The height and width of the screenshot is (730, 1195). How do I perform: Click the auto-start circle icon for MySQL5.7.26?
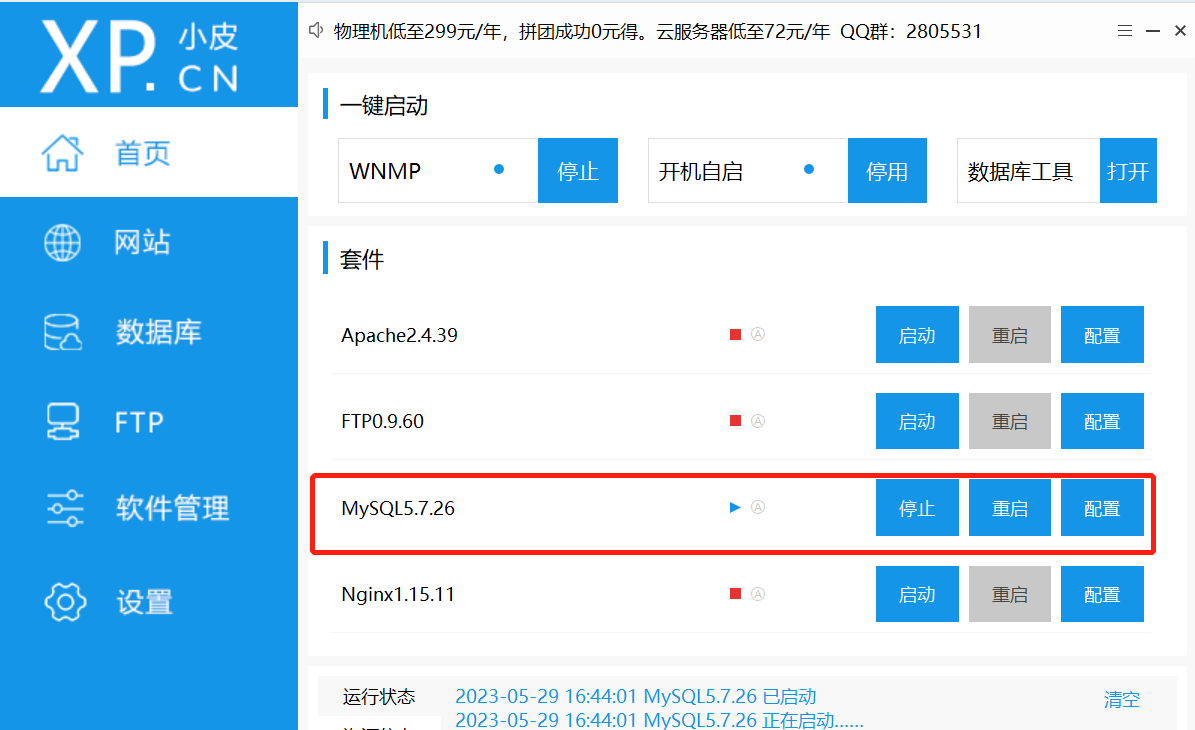tap(758, 507)
